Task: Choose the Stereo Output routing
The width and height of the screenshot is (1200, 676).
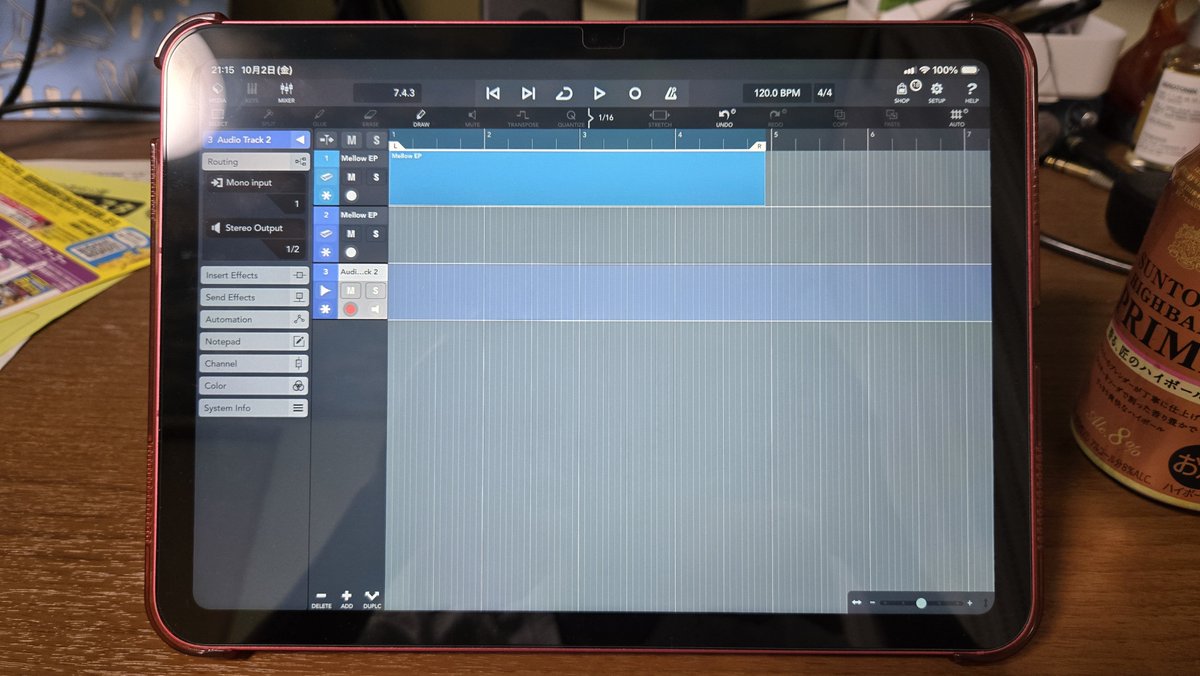Action: point(255,228)
